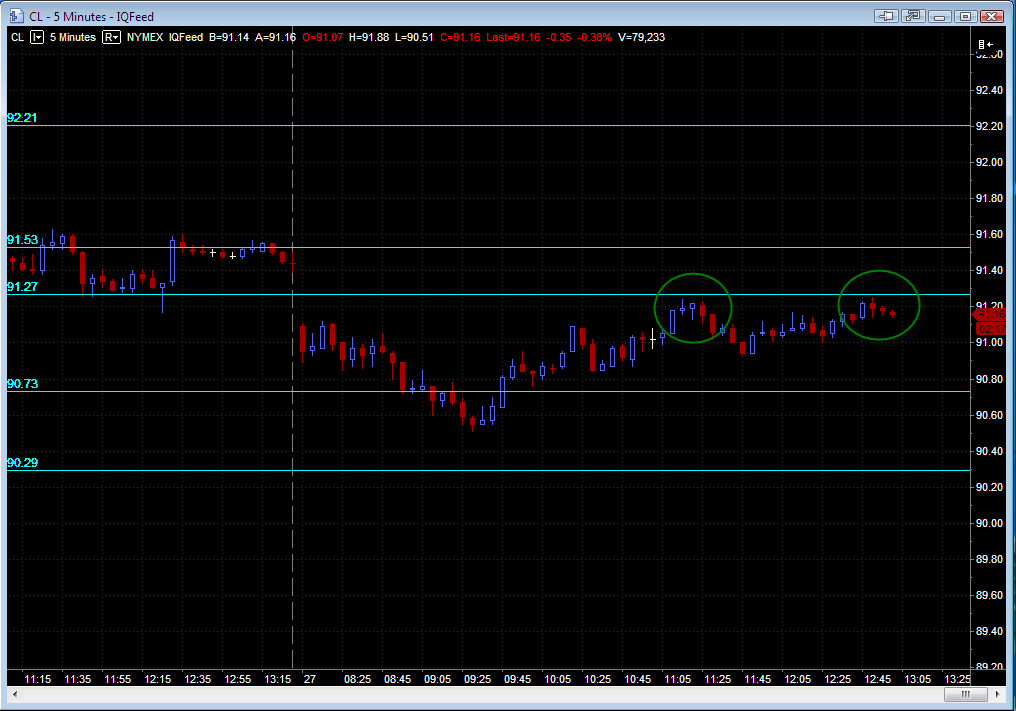Click the 92.21 level label
Viewport: 1016px width, 711px height.
point(22,117)
